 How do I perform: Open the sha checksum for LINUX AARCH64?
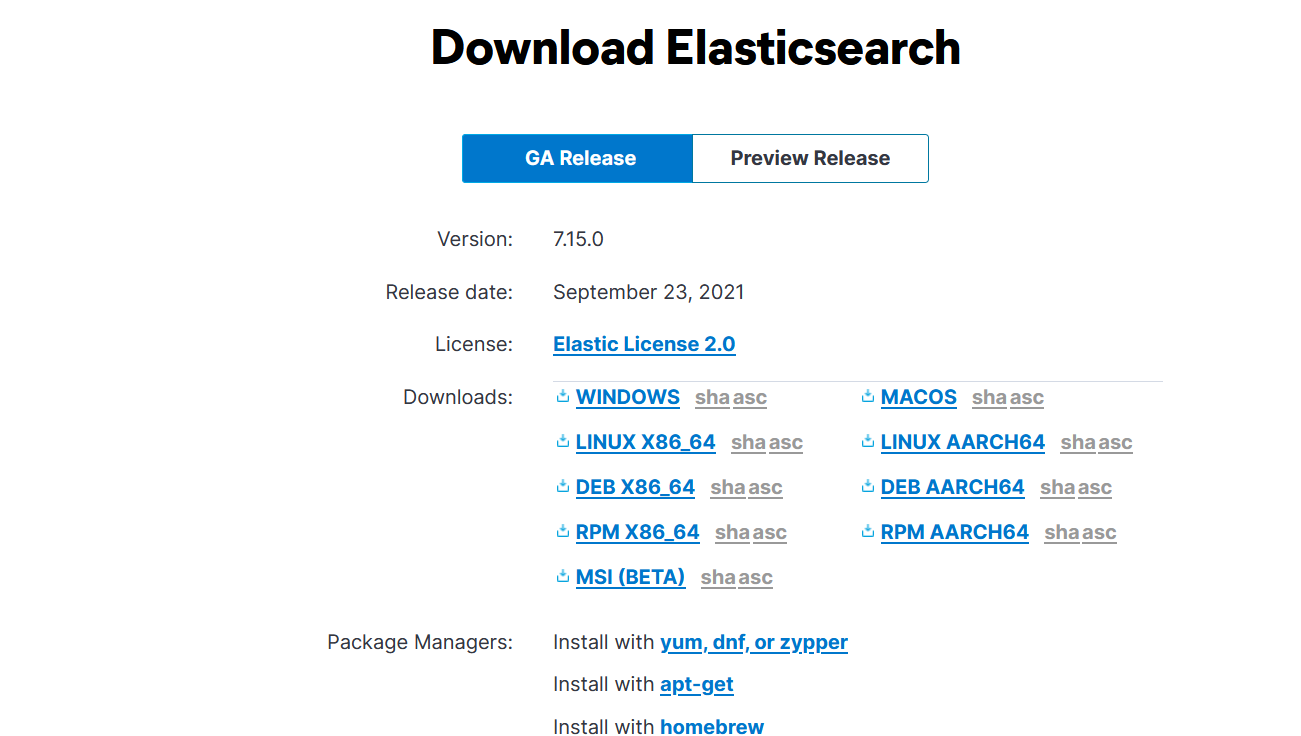[x=1078, y=443]
